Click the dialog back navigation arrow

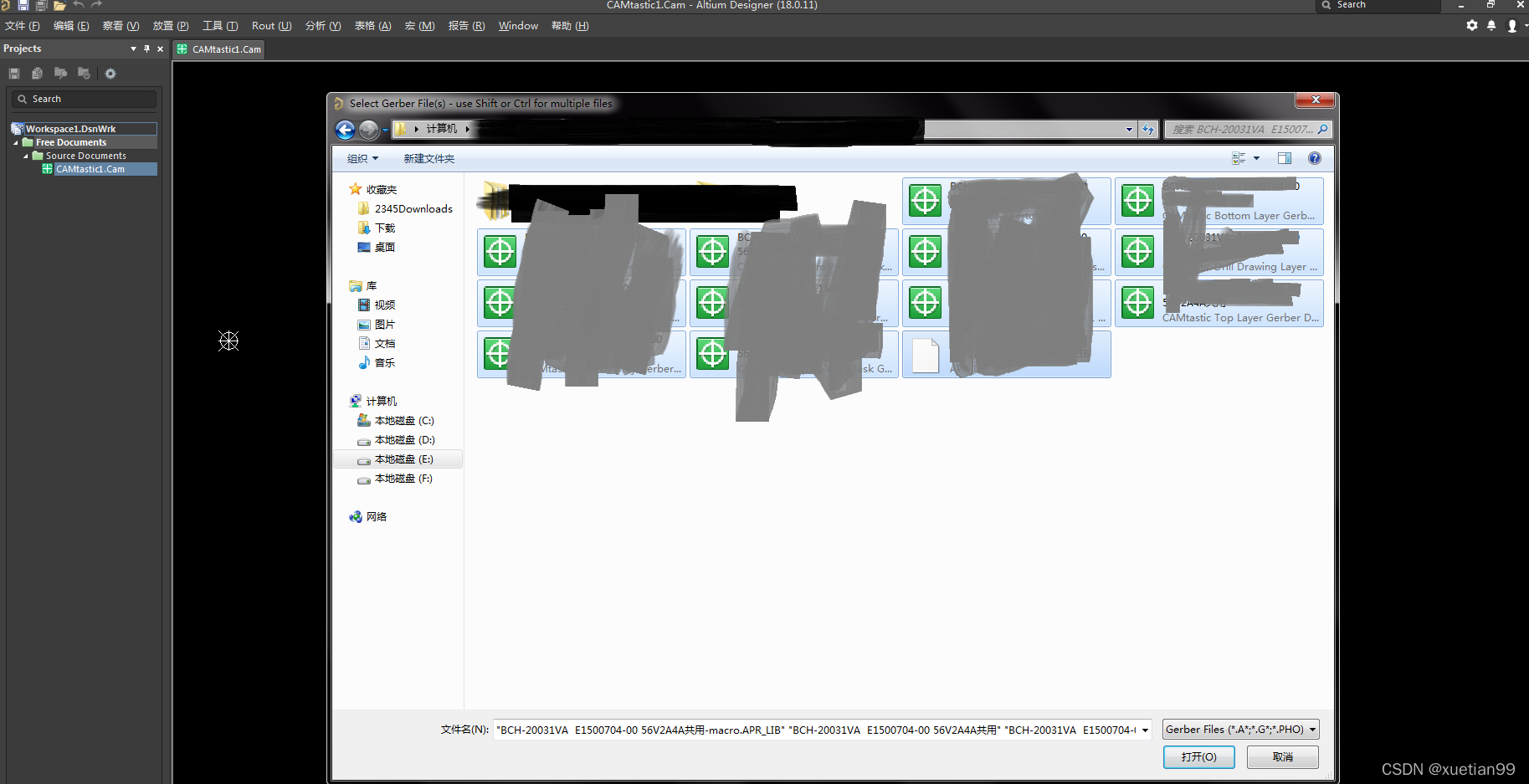pyautogui.click(x=345, y=130)
